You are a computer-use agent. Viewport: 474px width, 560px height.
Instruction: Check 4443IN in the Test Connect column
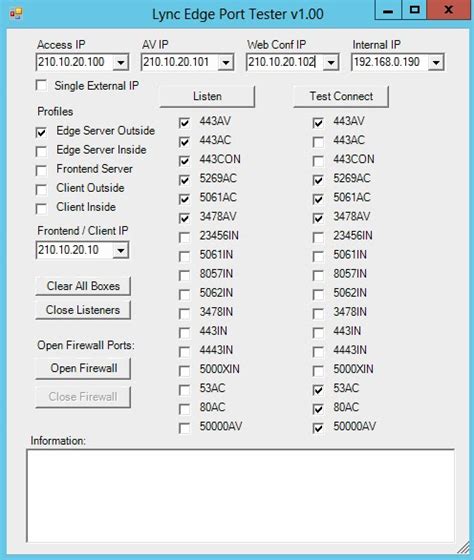pos(318,352)
